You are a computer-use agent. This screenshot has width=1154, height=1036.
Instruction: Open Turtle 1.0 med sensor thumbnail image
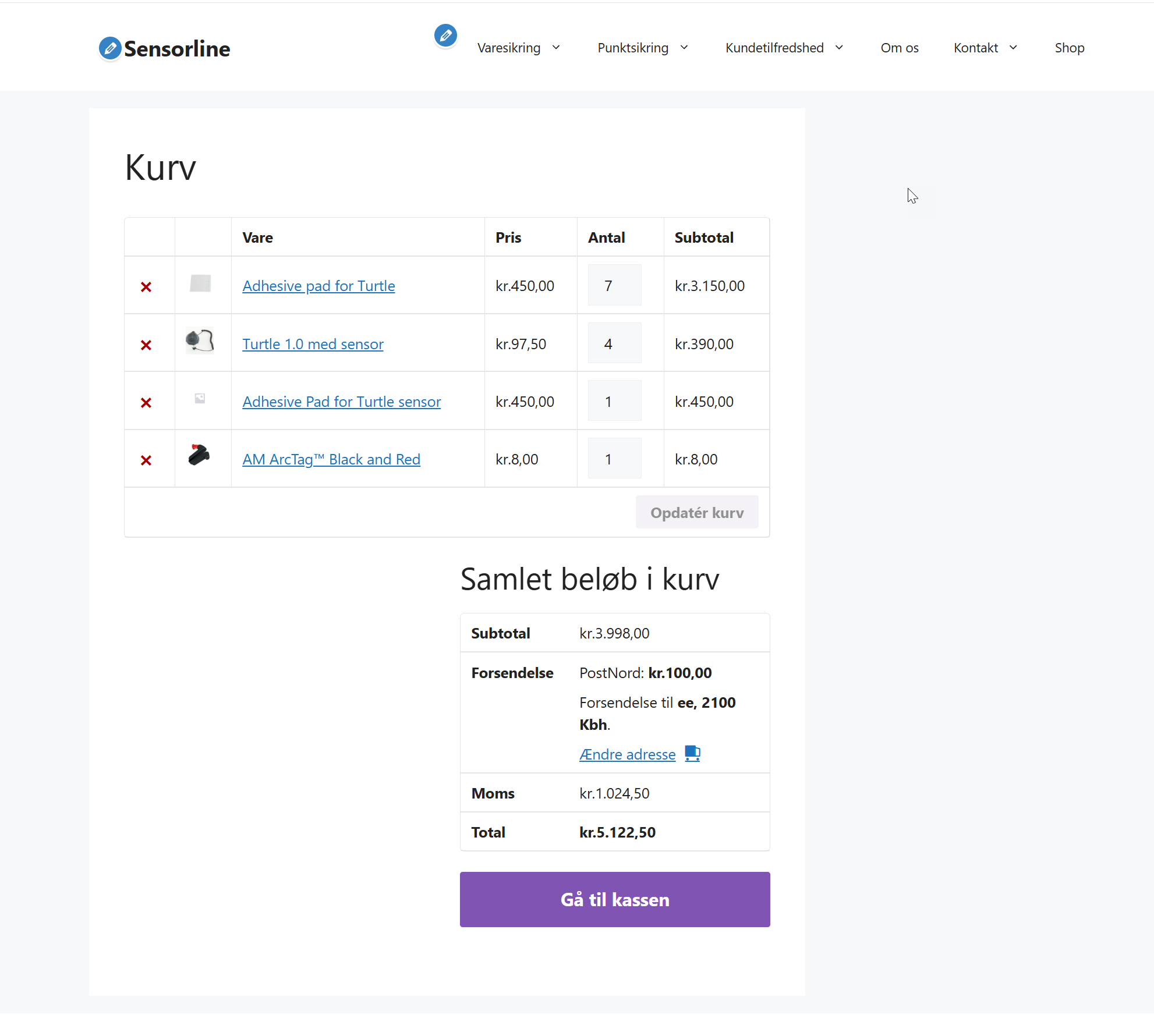coord(200,340)
